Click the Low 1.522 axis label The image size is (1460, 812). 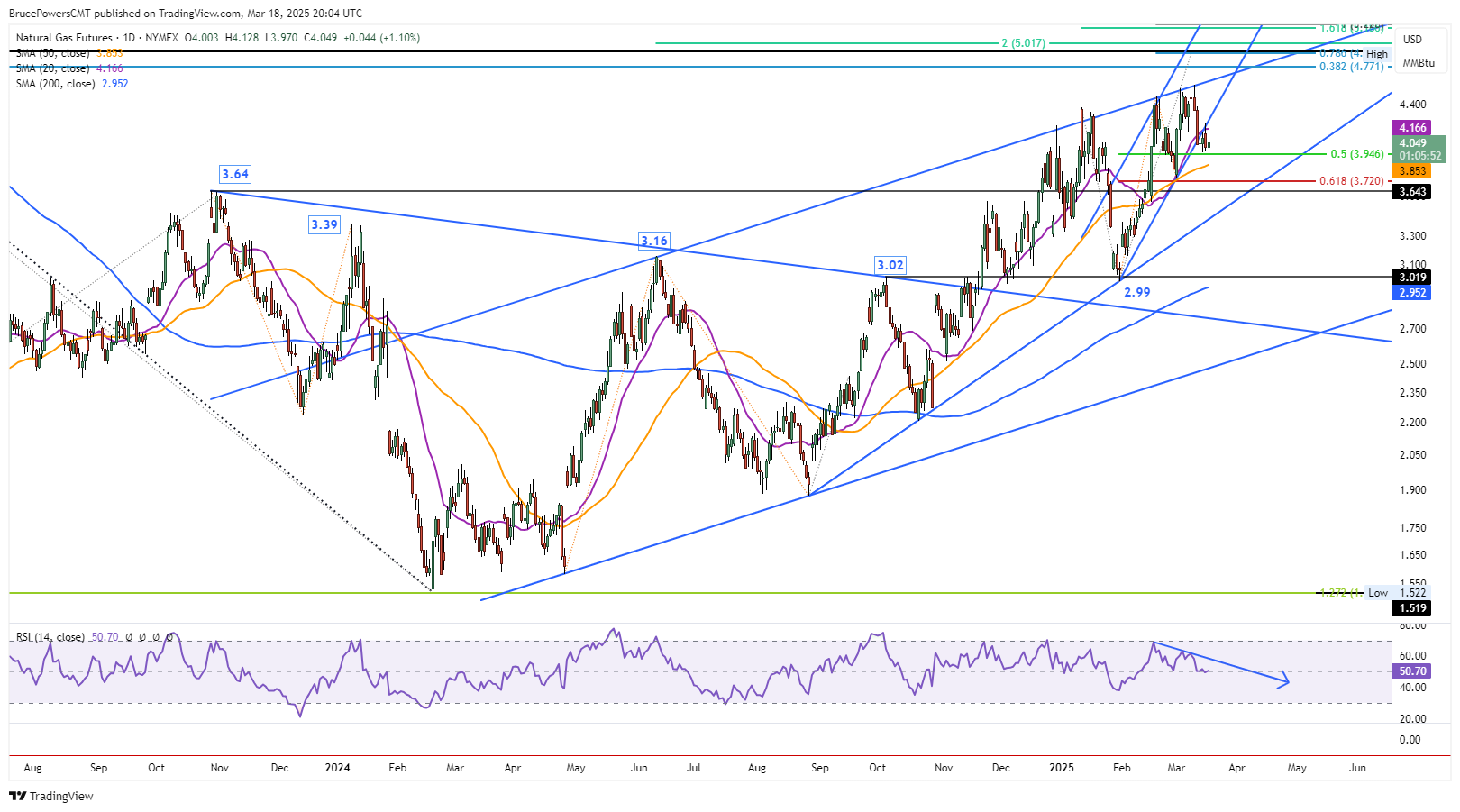point(1398,593)
